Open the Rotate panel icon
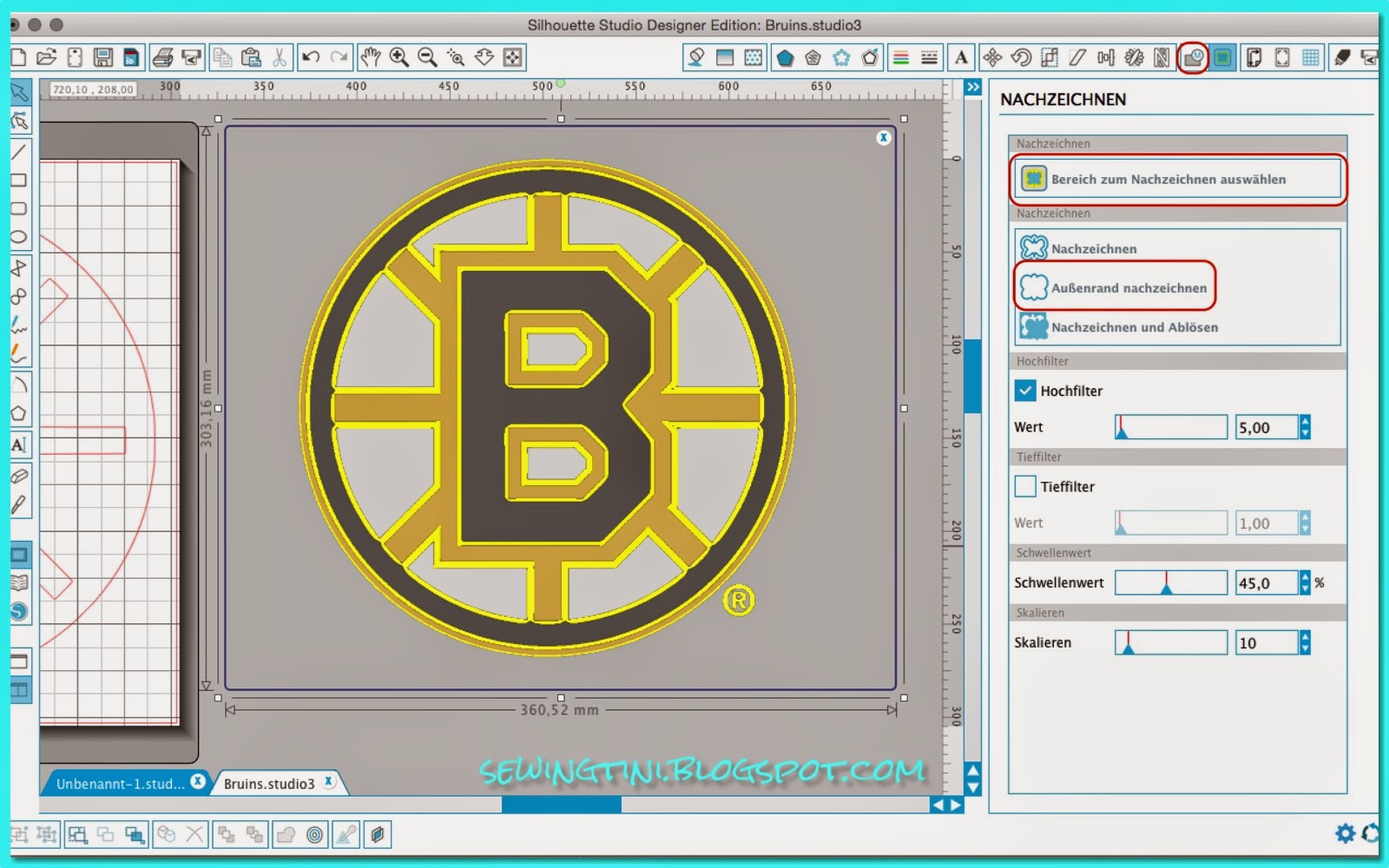1389x868 pixels. point(1021,57)
